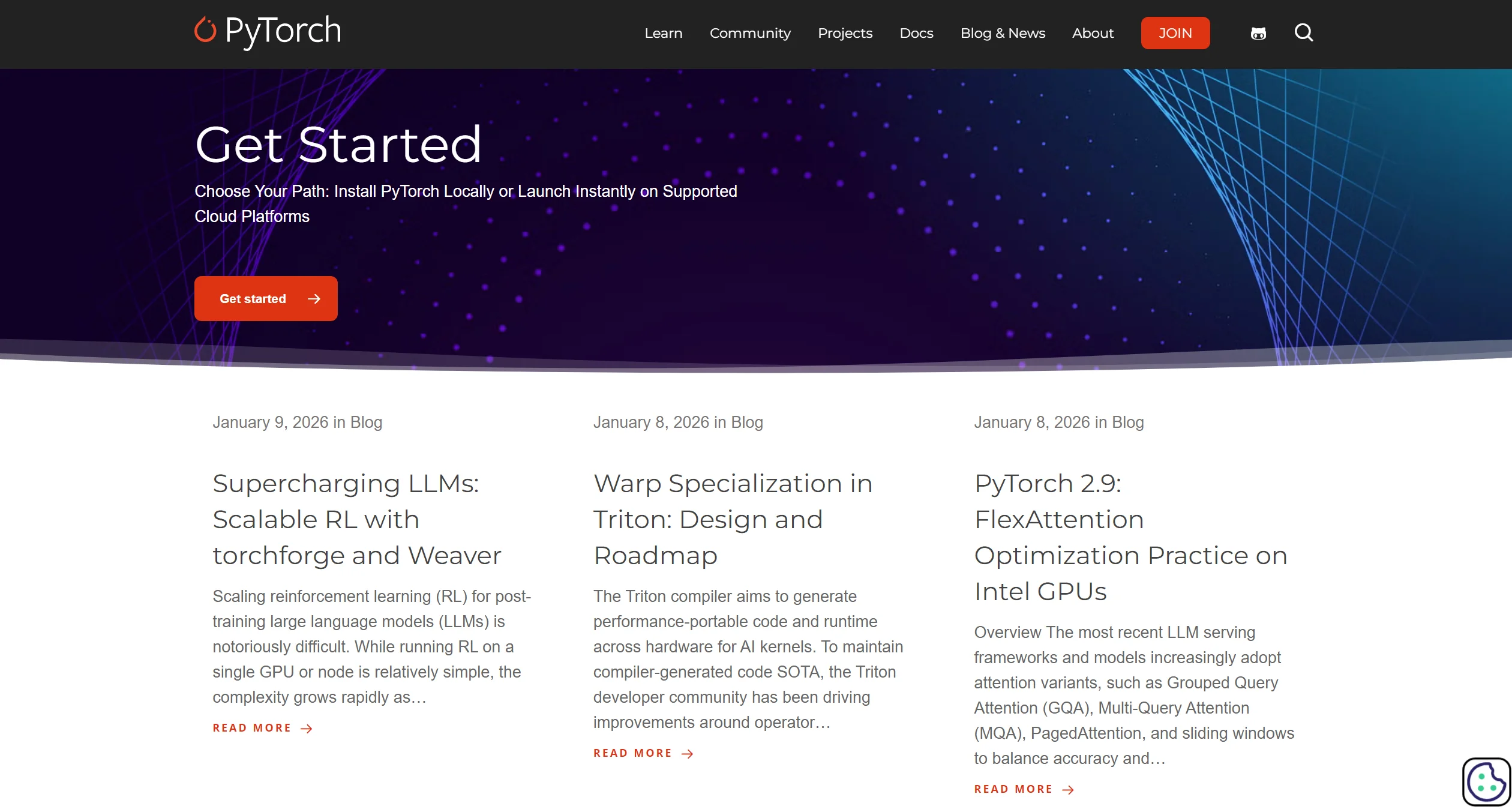The image size is (1512, 809).
Task: Open the Blog & News menu
Action: coord(1003,33)
